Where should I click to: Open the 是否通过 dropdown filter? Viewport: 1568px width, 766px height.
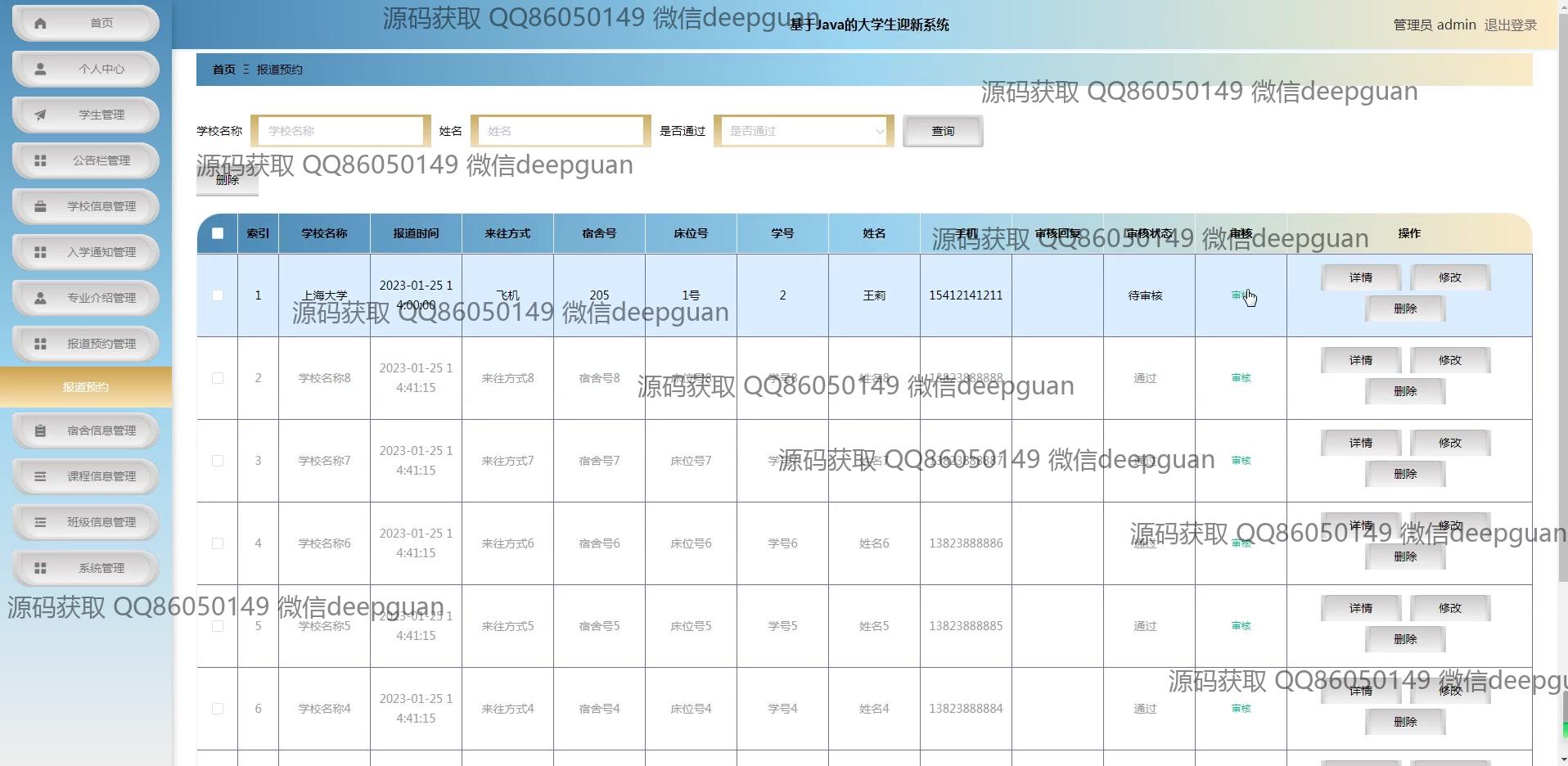point(804,131)
